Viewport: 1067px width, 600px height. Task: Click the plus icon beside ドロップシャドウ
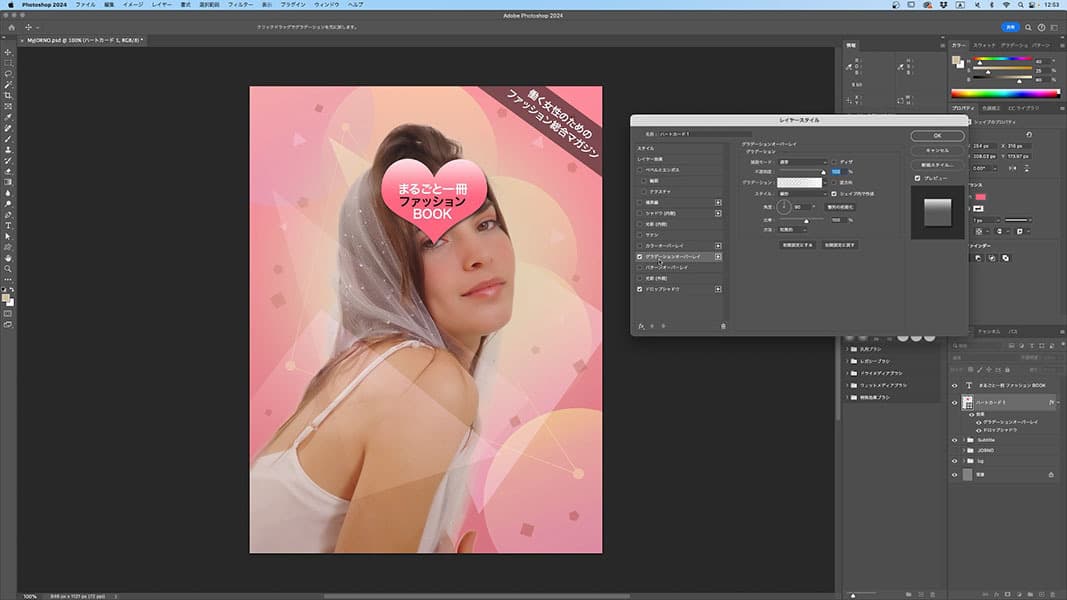[x=718, y=289]
